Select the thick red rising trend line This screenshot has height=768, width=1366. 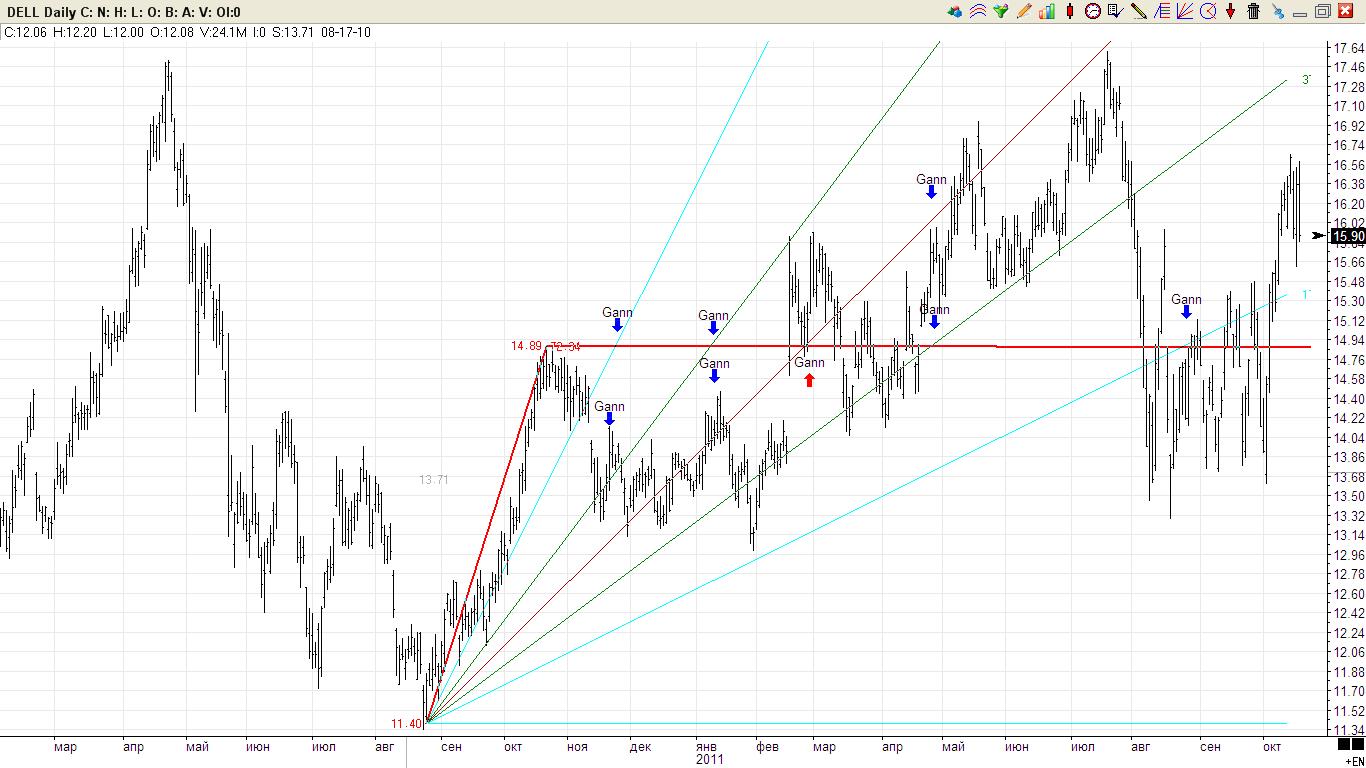485,536
